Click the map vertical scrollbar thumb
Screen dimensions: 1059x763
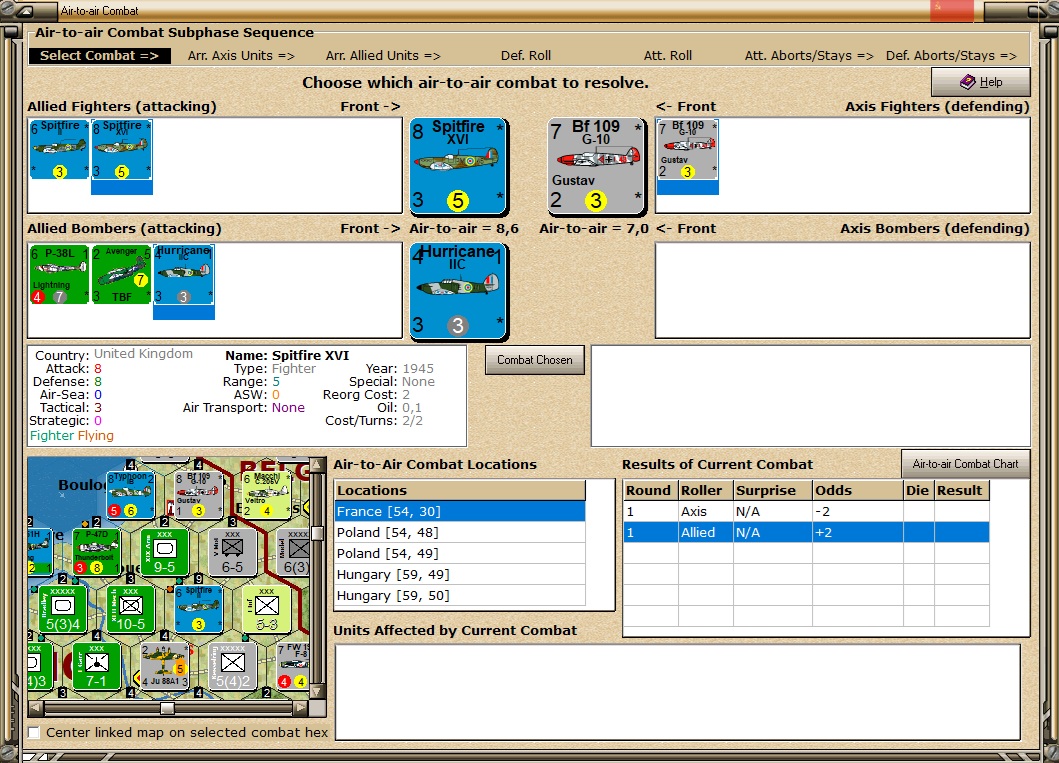[317, 533]
